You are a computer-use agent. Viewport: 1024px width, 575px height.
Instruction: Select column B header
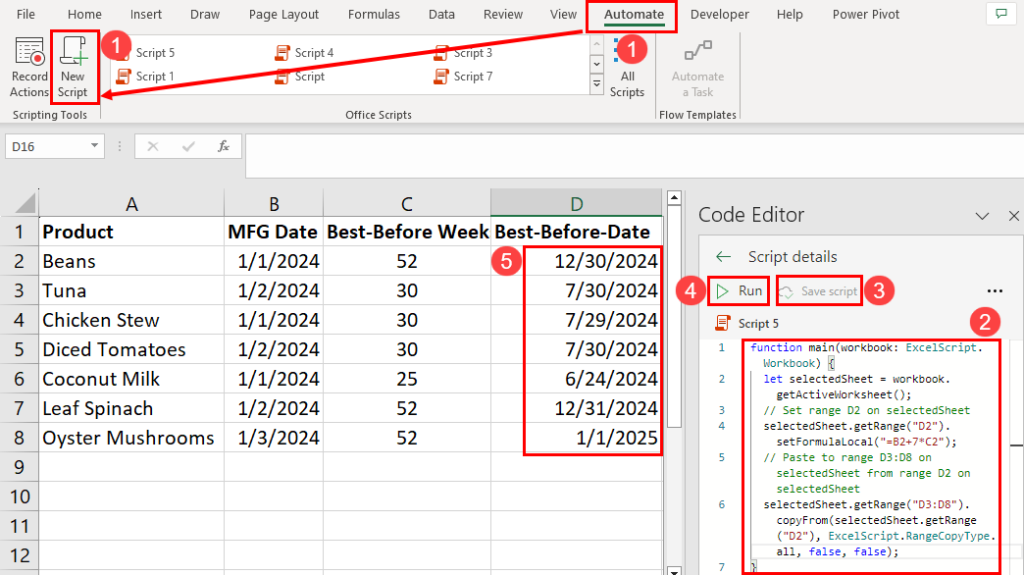[x=274, y=204]
